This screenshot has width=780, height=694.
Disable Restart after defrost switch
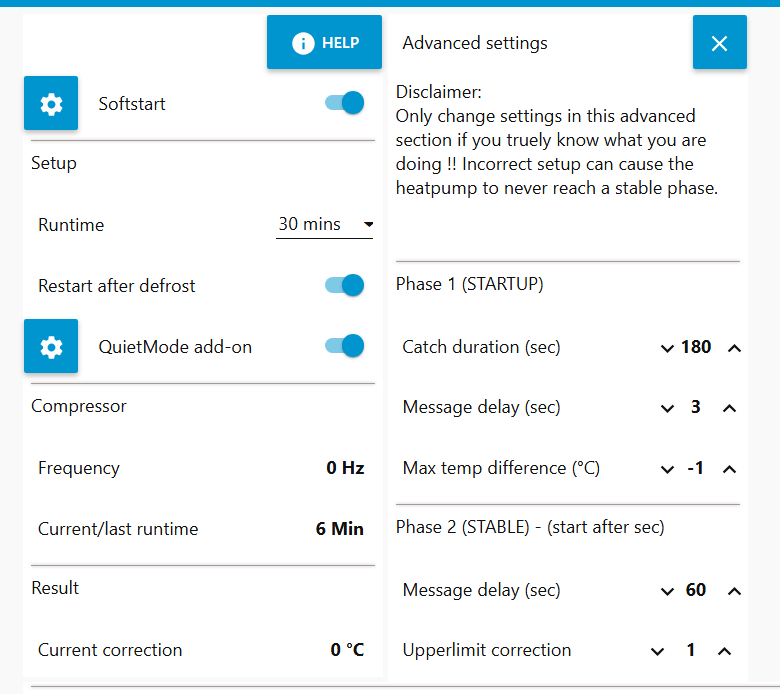(x=345, y=286)
